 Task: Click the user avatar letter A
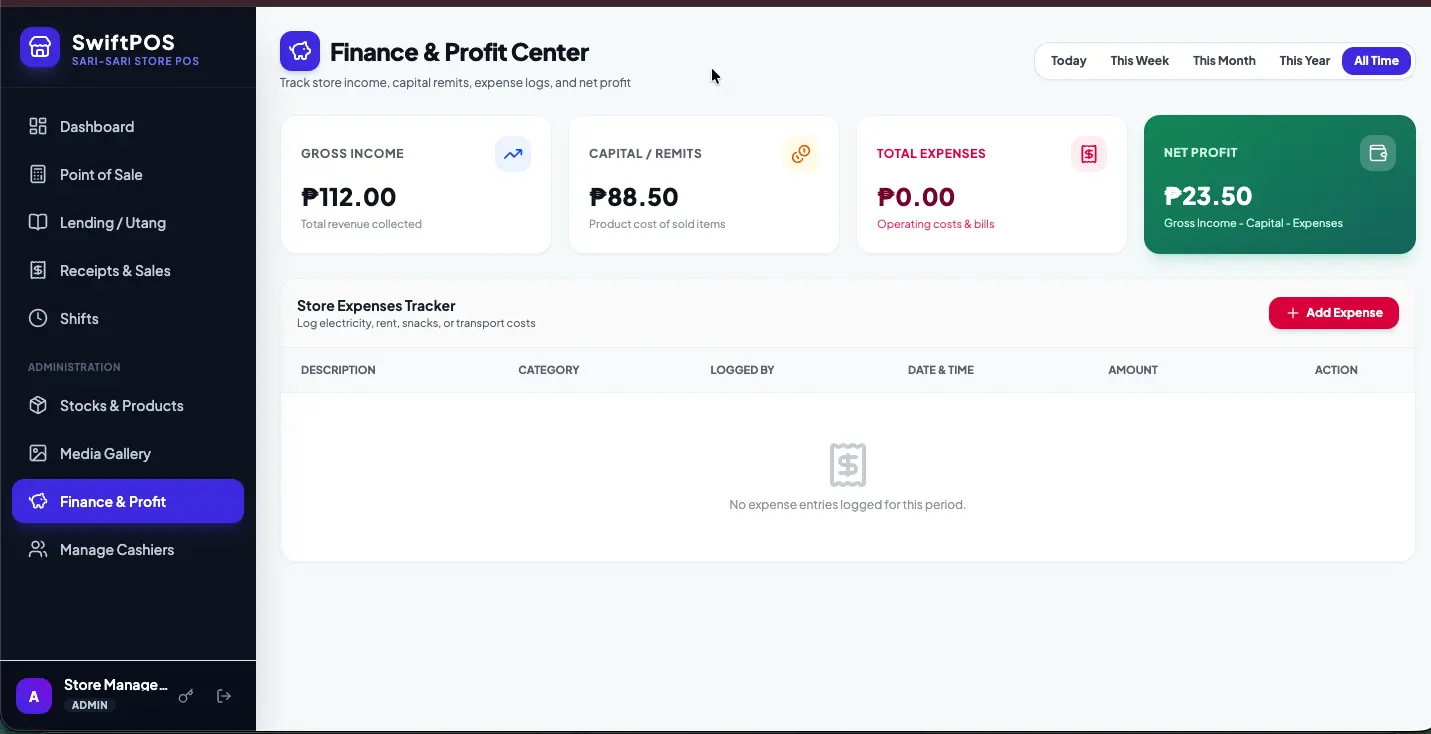coord(34,697)
